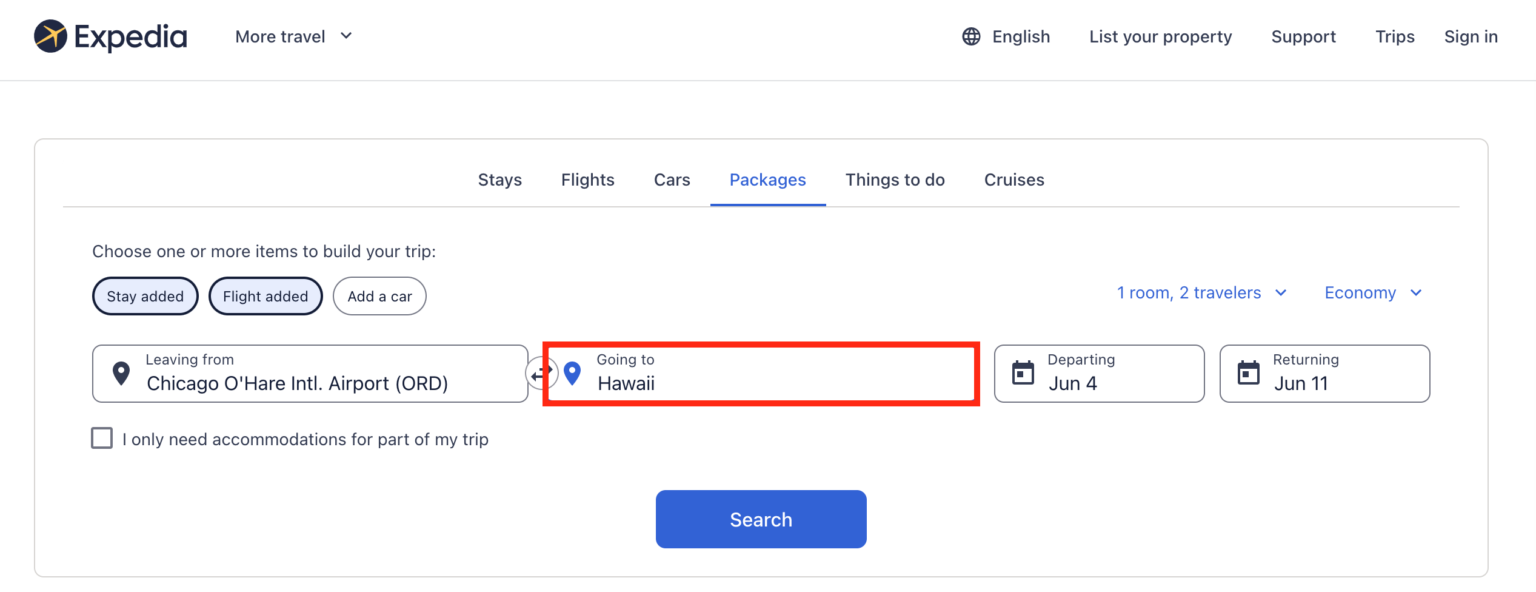Switch to the Flights tab
This screenshot has height=592, width=1536.
(587, 180)
